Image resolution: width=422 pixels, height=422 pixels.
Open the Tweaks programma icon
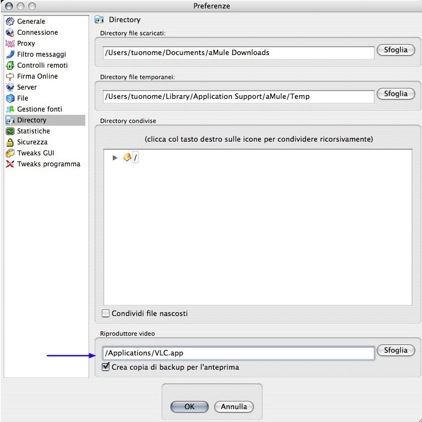[10, 164]
